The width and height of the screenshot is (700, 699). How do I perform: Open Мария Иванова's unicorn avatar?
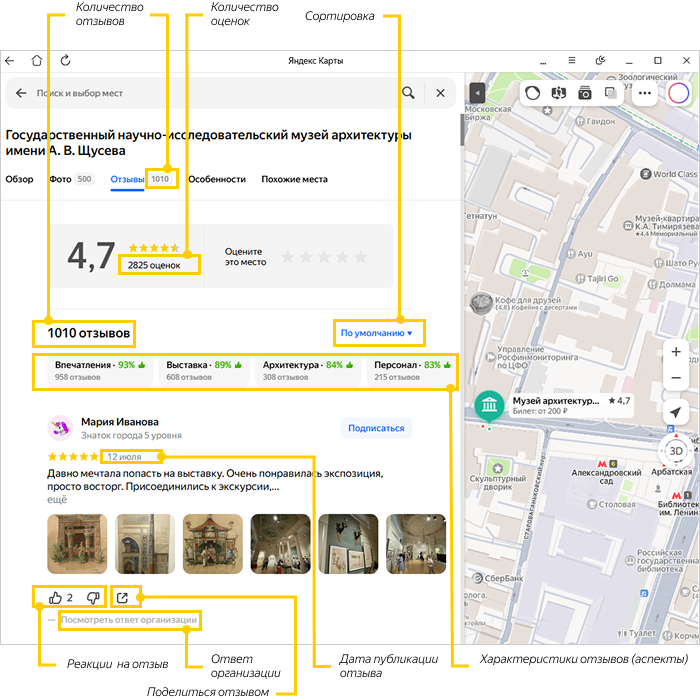(60, 428)
